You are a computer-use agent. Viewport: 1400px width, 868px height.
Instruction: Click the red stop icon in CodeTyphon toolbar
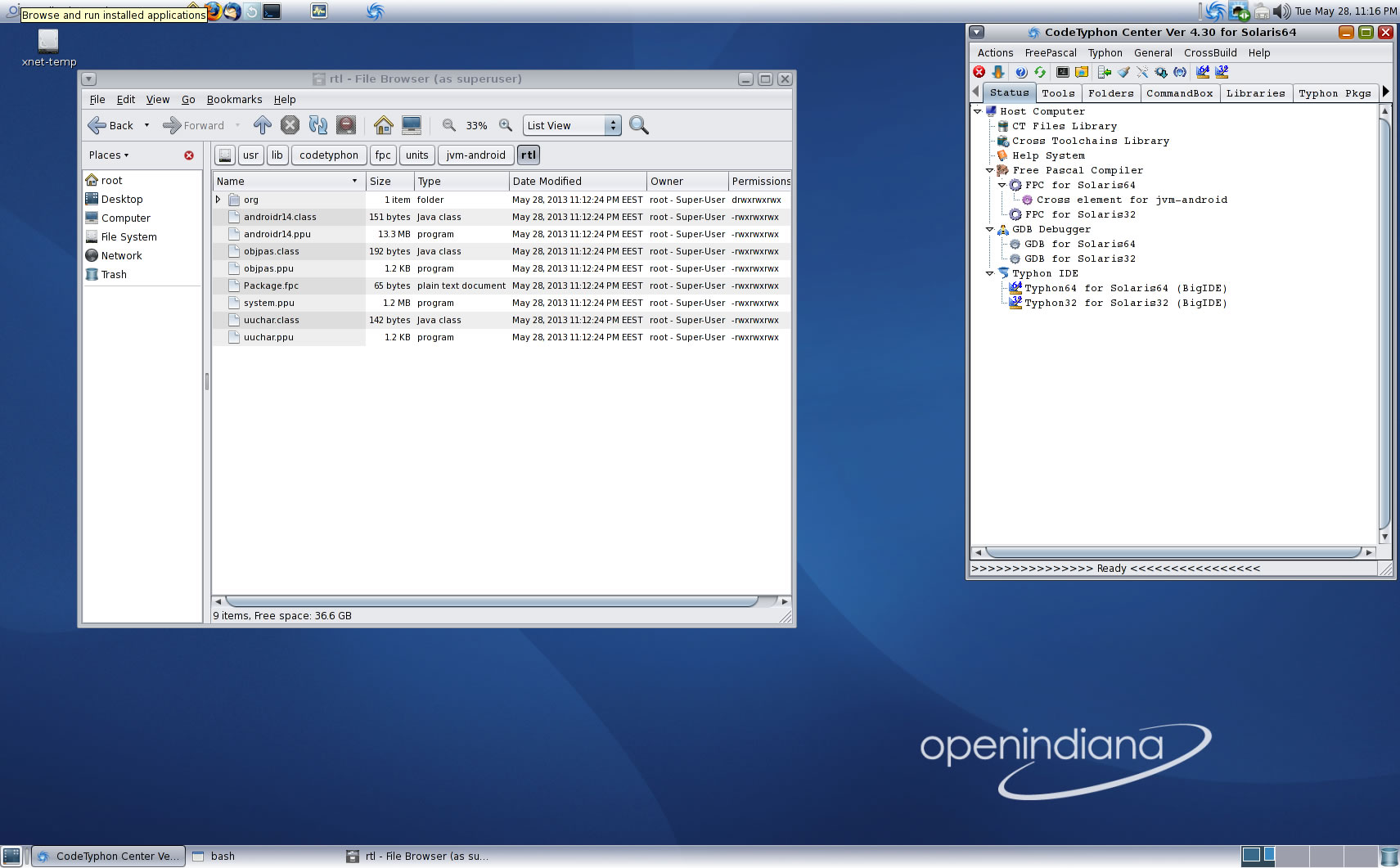pos(979,72)
